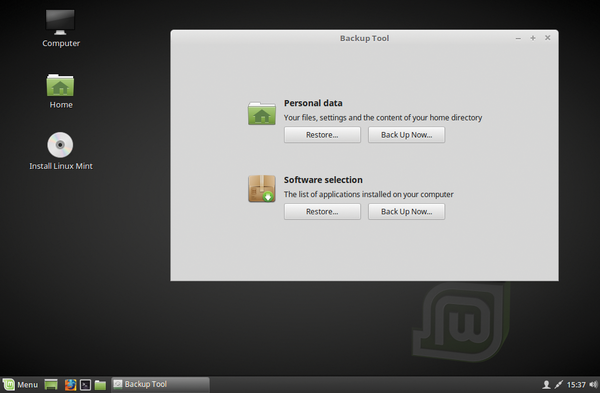Back up Personal data now
The width and height of the screenshot is (600, 393).
[406, 135]
